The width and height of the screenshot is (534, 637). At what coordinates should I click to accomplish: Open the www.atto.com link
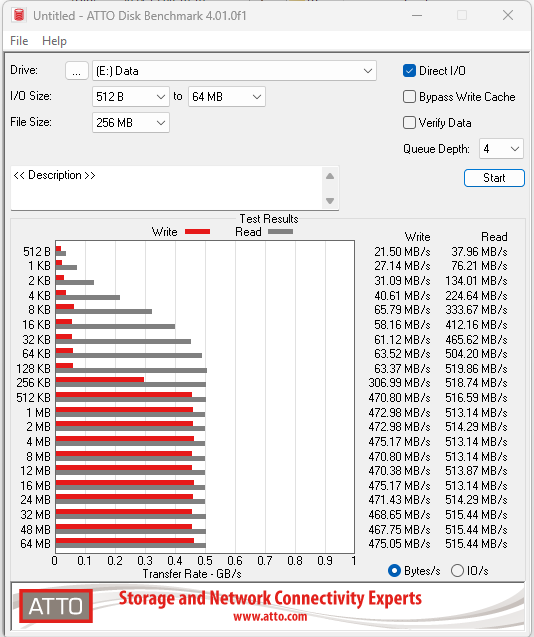coord(270,617)
